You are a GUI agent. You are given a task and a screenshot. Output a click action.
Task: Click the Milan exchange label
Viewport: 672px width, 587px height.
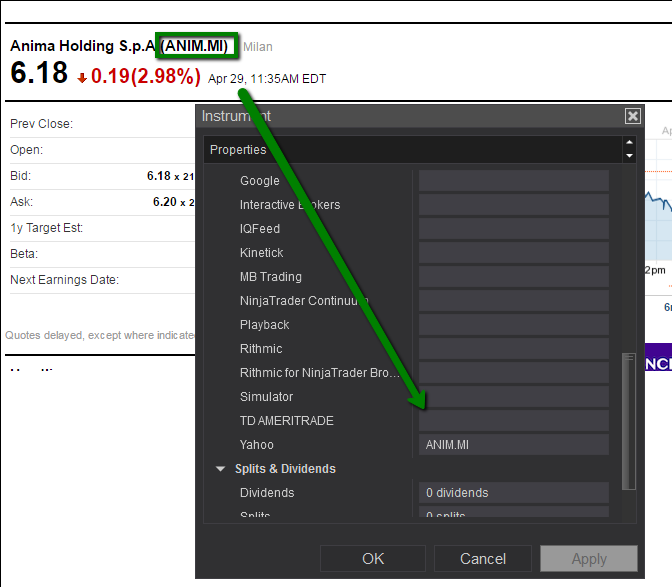point(258,47)
